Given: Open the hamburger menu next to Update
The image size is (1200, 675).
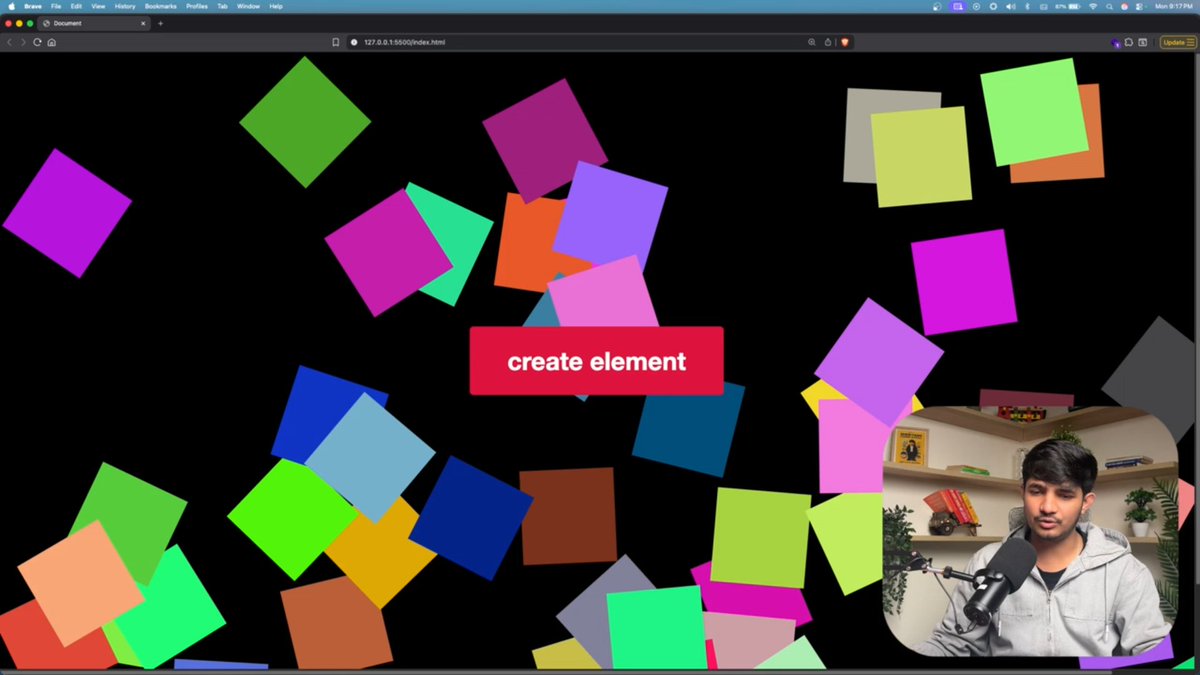Looking at the screenshot, I should coord(1192,42).
